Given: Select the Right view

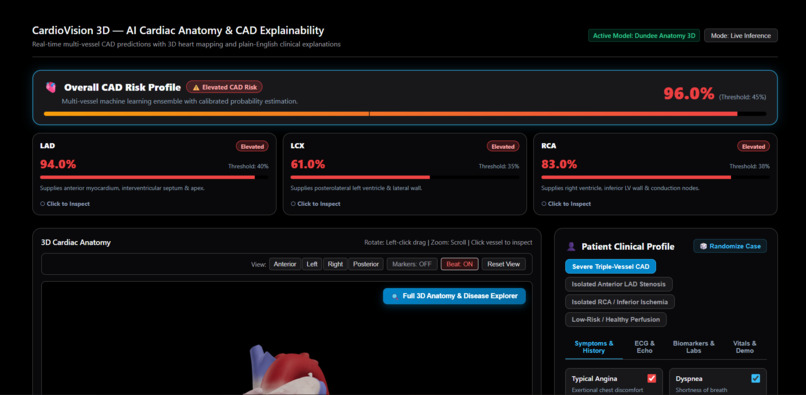Looking at the screenshot, I should coord(335,264).
